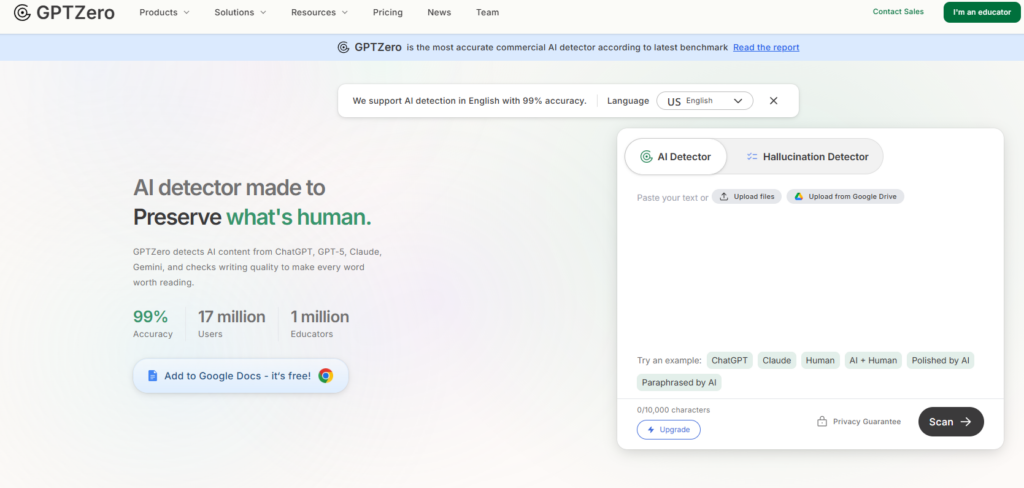Try the Paraphrased by AI example
Screen dimensions: 1024x488
click(x=679, y=382)
